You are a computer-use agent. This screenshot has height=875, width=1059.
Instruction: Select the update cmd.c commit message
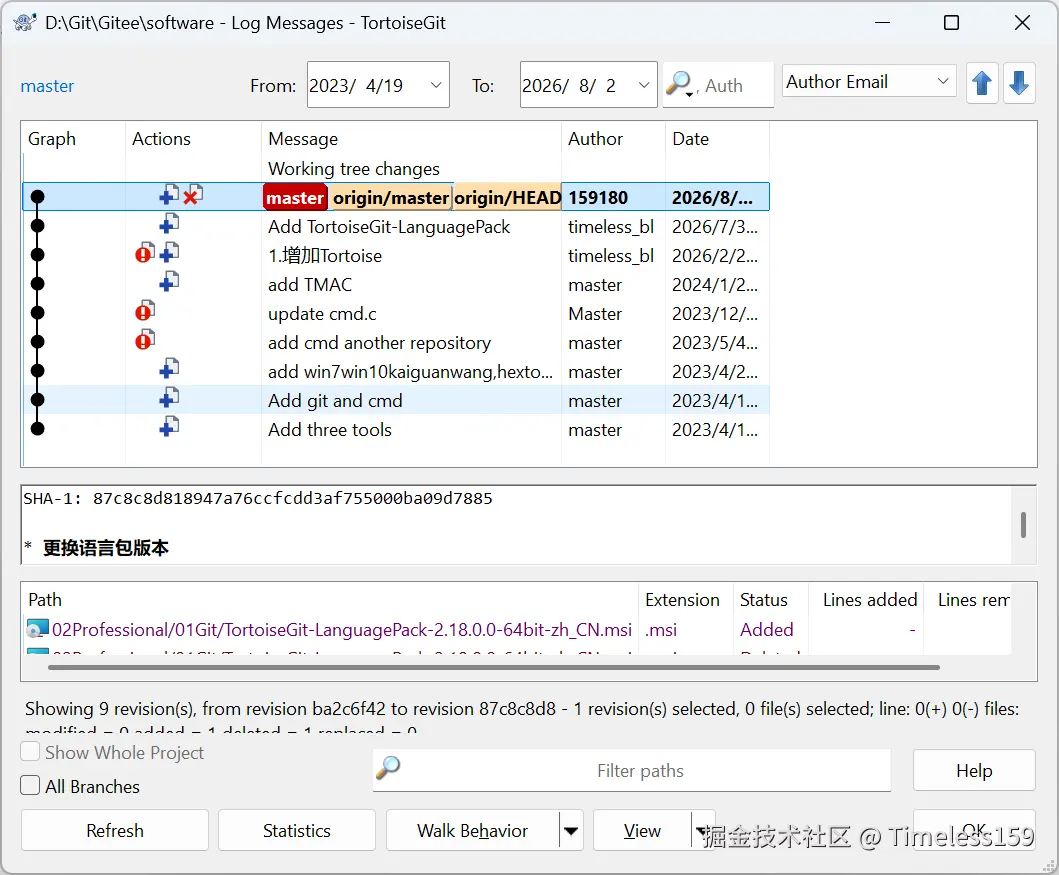click(x=322, y=313)
